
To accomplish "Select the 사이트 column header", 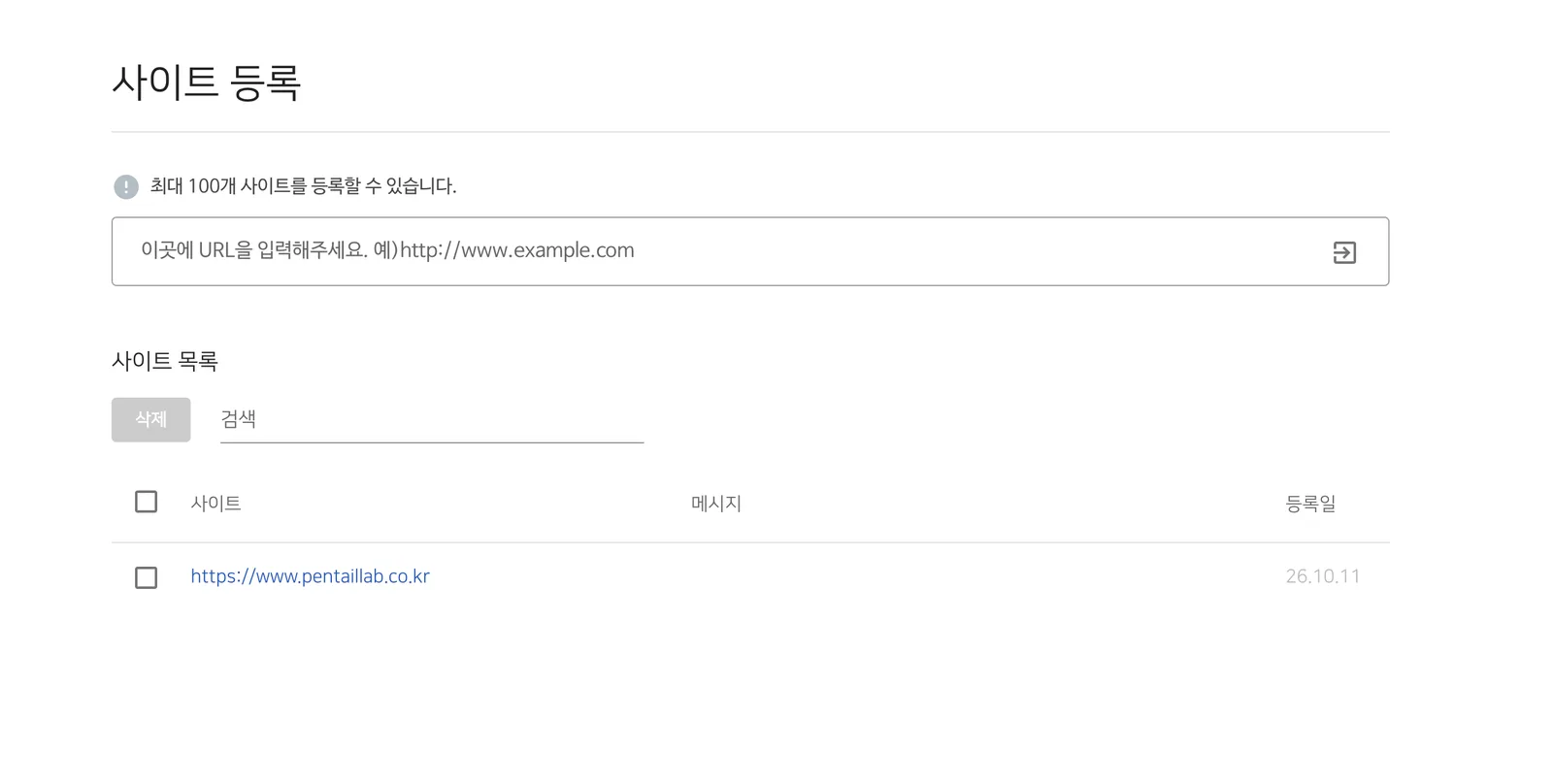I will coord(215,504).
